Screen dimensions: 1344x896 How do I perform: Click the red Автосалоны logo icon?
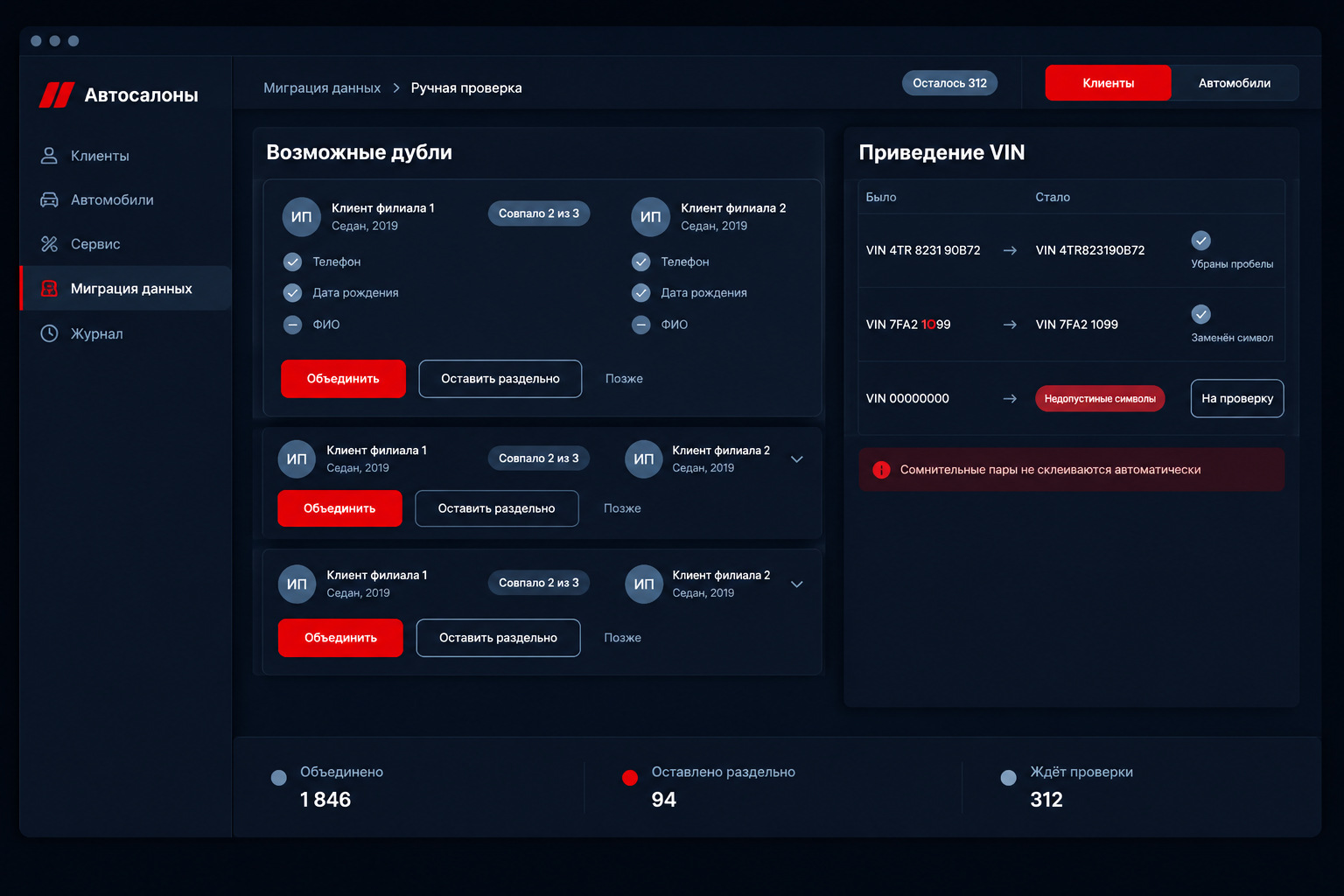click(x=57, y=94)
